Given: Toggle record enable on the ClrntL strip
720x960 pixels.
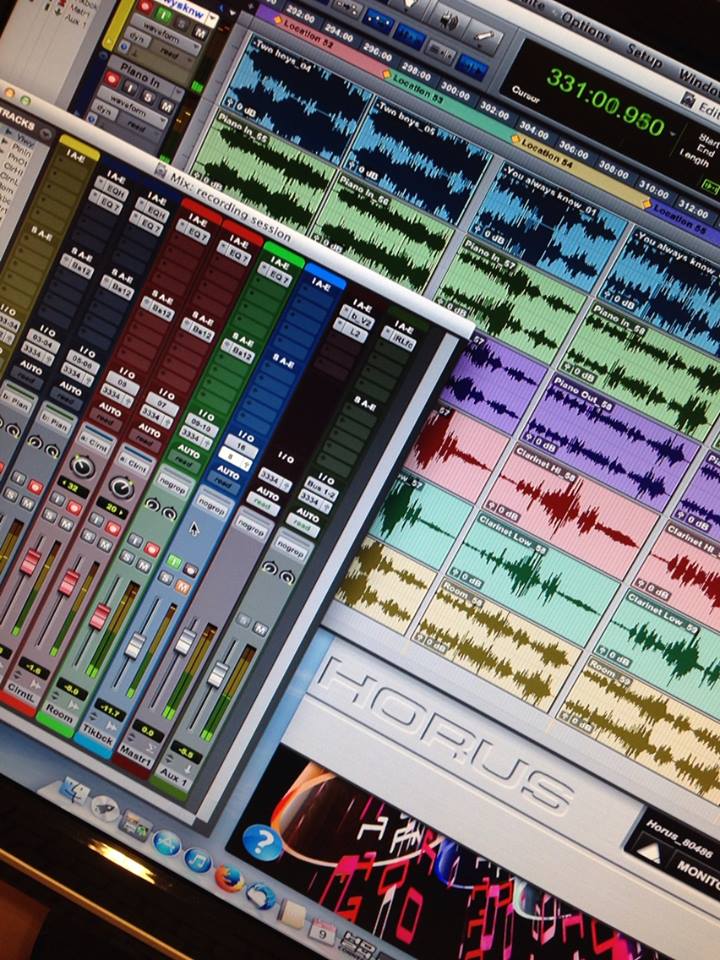Looking at the screenshot, I should (x=113, y=528).
